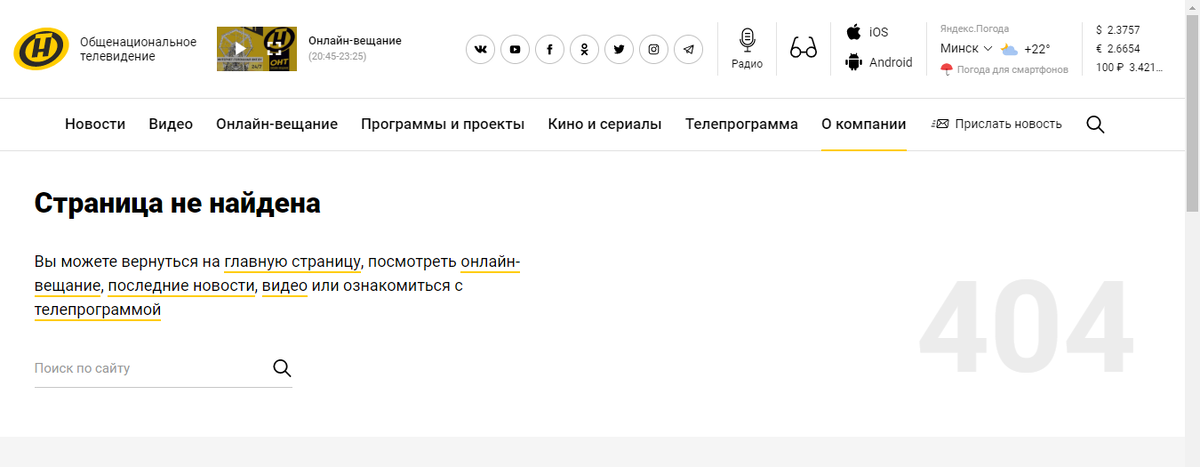Image resolution: width=1200 pixels, height=467 pixels.
Task: Open Кино и сериалы menu item
Action: click(x=605, y=124)
